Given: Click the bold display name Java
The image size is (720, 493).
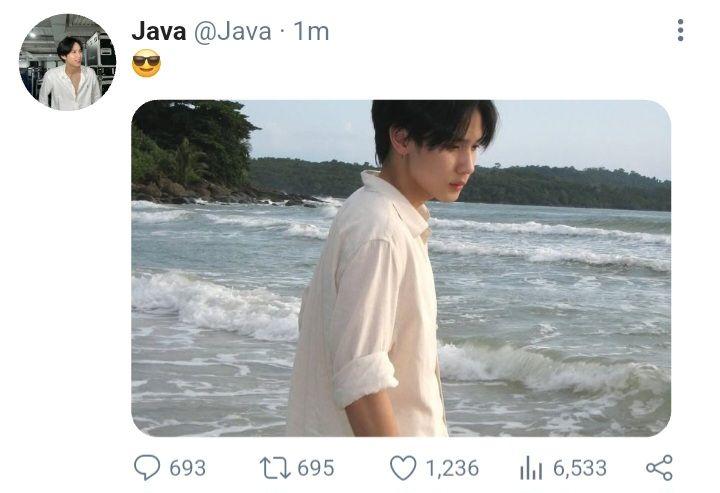Looking at the screenshot, I should (x=158, y=32).
